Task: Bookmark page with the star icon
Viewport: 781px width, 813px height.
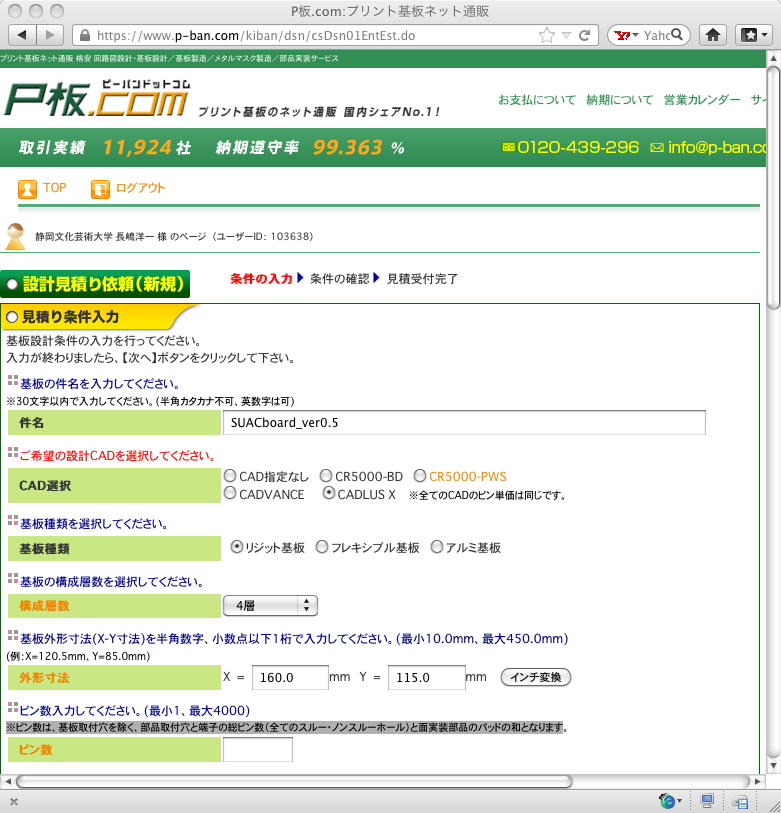Action: pos(547,35)
